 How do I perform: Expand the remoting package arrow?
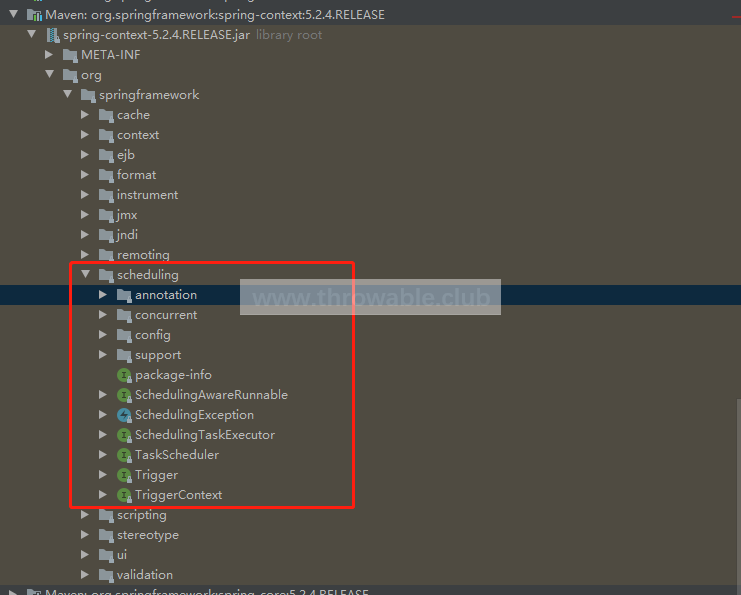[x=85, y=255]
